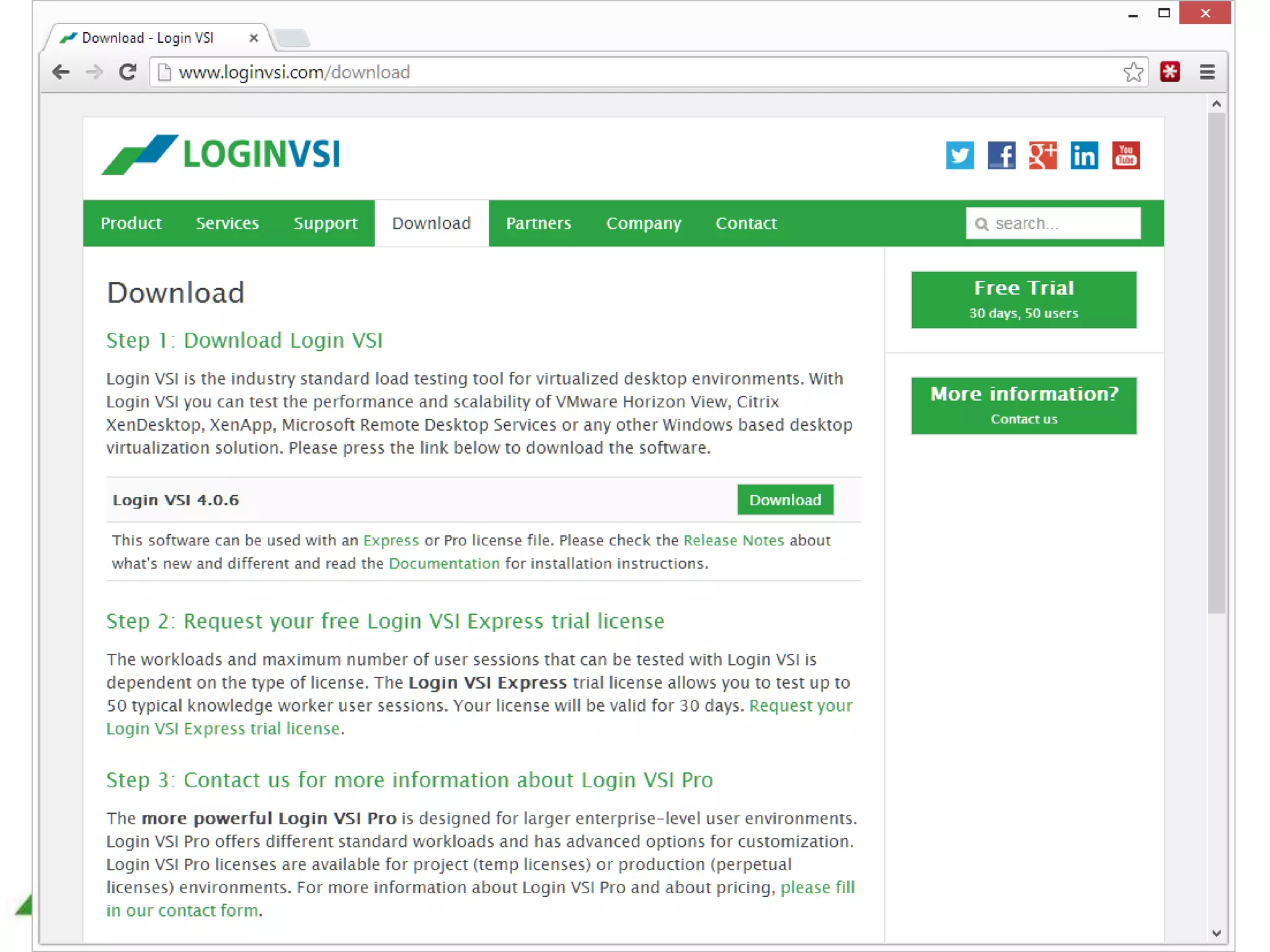Image resolution: width=1270 pixels, height=952 pixels.
Task: Go back with browser back arrow
Action: 61,73
